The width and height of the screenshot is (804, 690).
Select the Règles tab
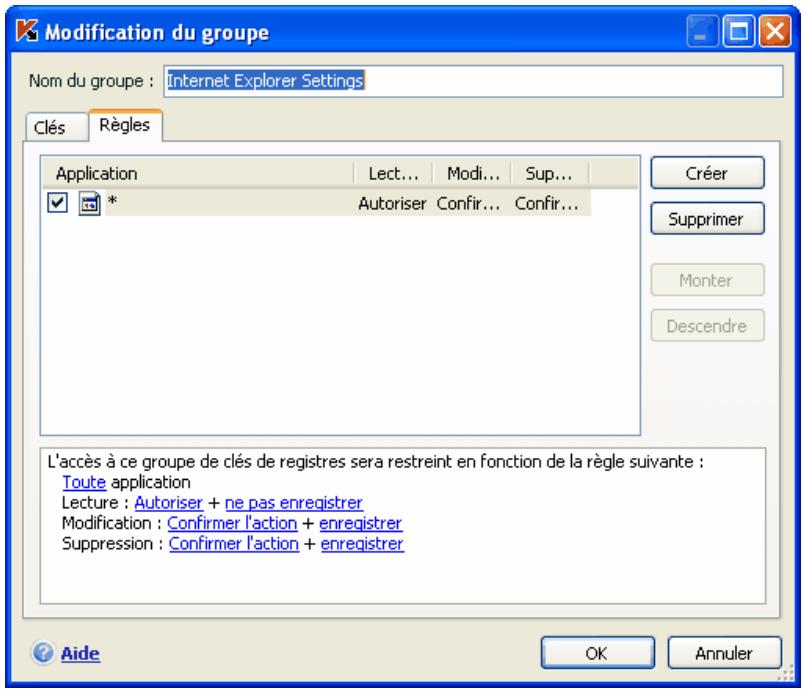click(x=125, y=125)
